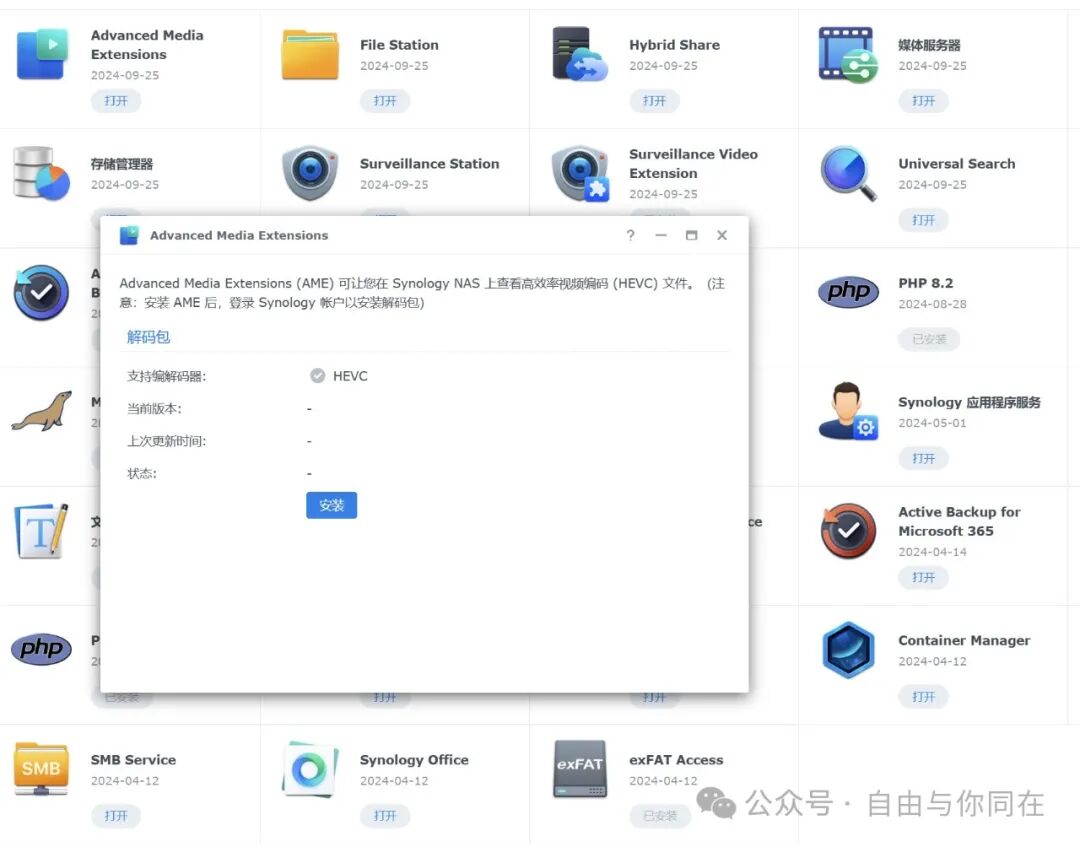Click the Surveillance Station package title
The height and width of the screenshot is (847, 1080).
pyautogui.click(x=429, y=164)
